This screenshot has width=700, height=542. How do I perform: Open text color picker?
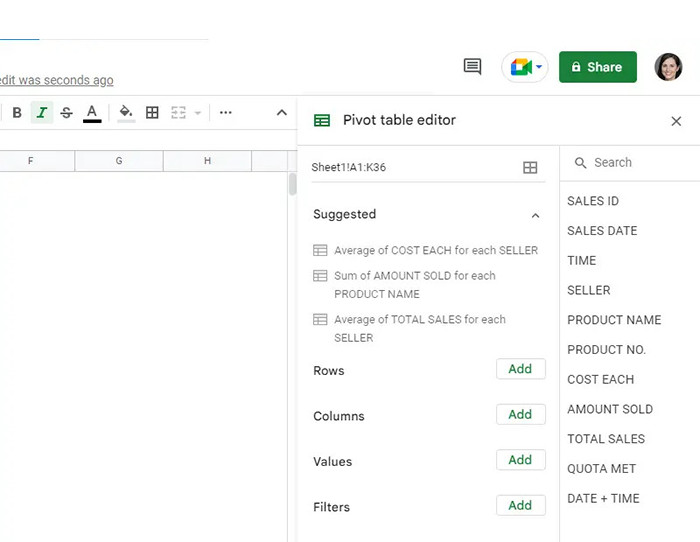click(x=92, y=113)
